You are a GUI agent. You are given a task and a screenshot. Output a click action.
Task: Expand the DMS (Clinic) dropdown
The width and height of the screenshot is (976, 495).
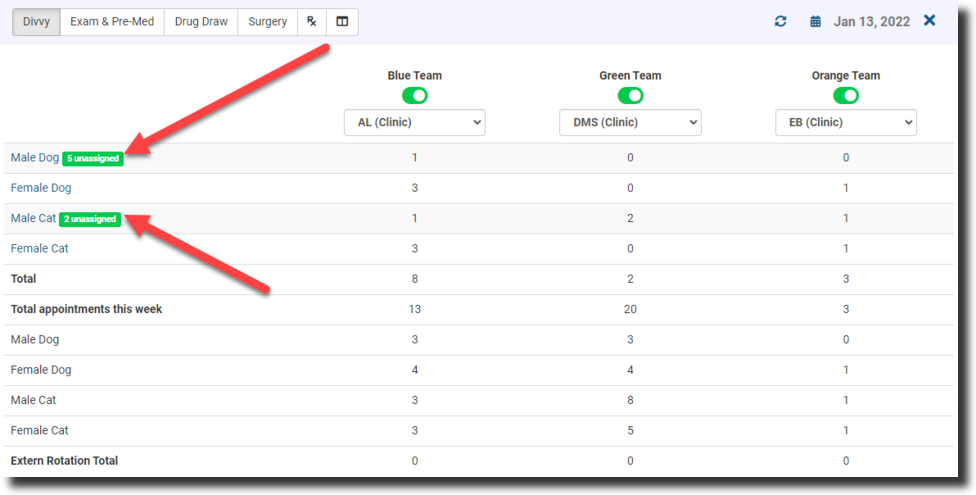point(630,123)
